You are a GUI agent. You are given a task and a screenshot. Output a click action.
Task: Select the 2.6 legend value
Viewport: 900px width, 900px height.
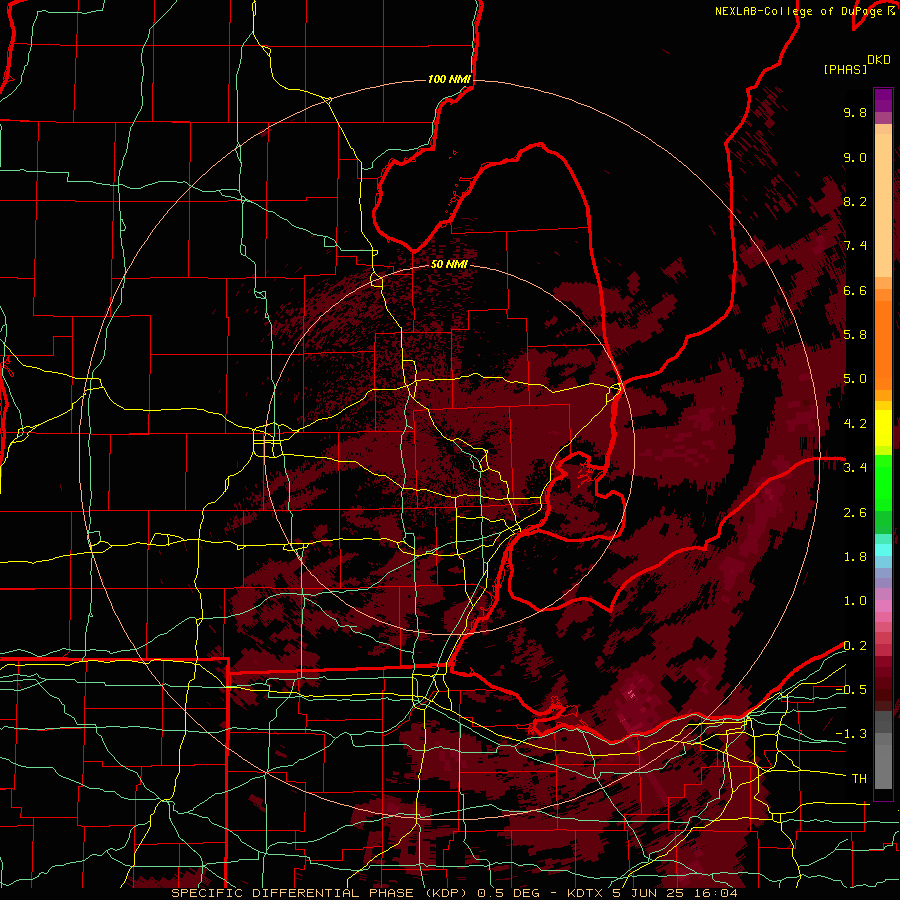[x=855, y=513]
